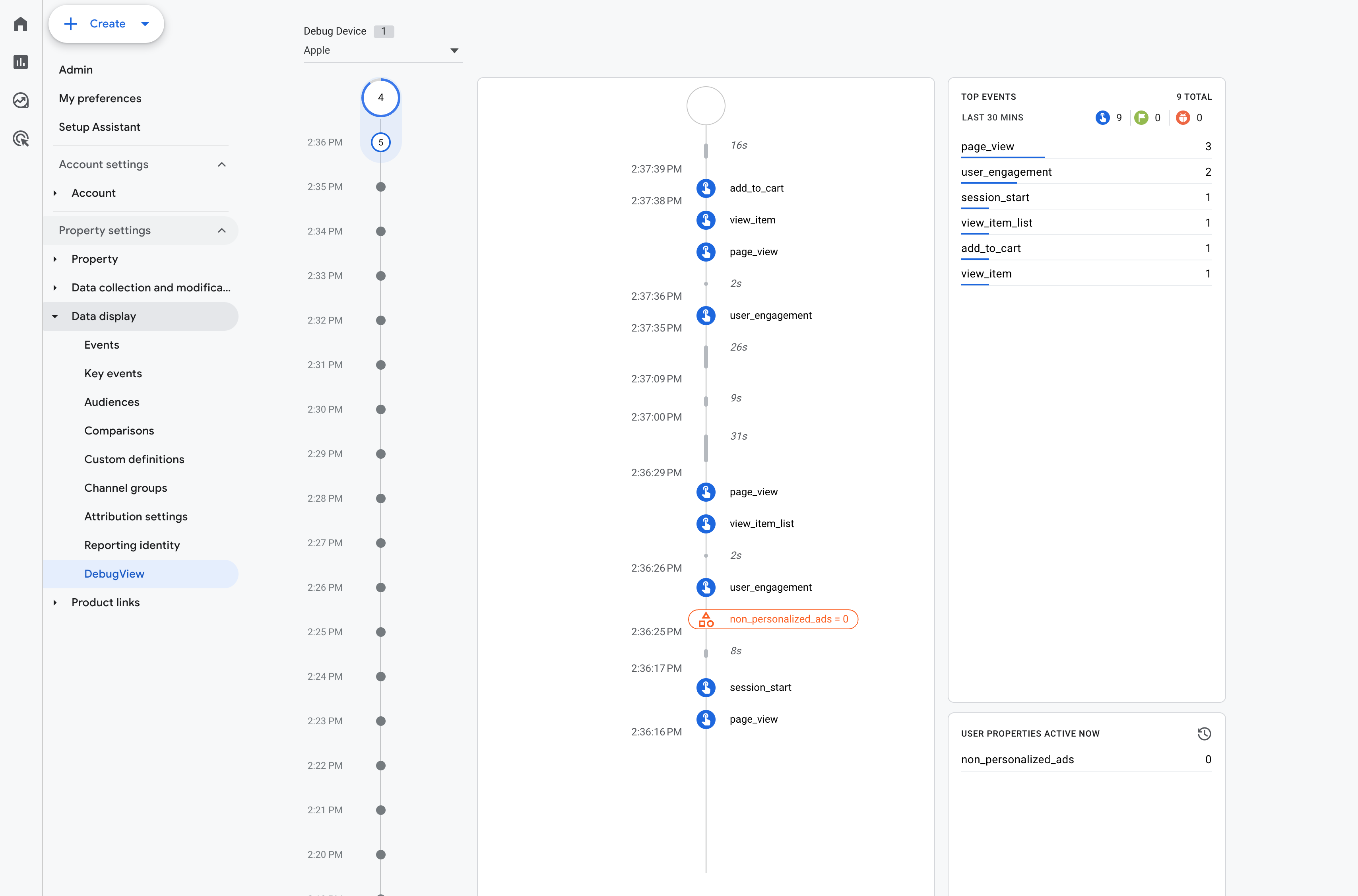Collapse the Data display menu item
This screenshot has height=896, width=1358.
[x=55, y=316]
